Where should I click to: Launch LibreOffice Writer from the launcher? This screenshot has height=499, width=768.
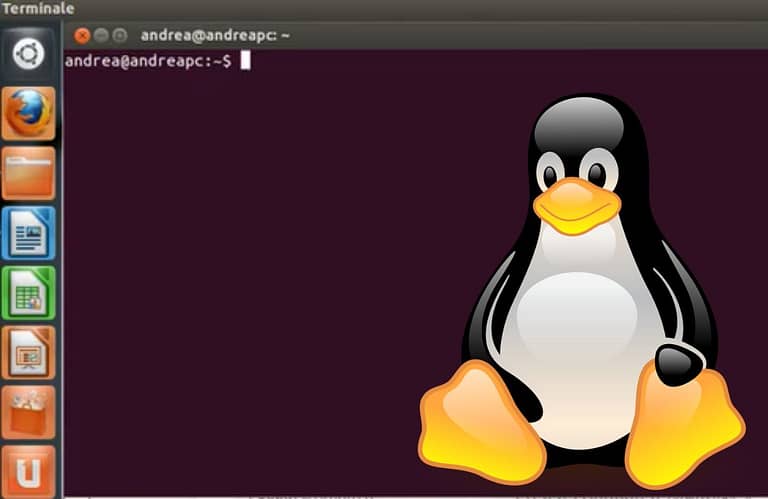coord(28,233)
